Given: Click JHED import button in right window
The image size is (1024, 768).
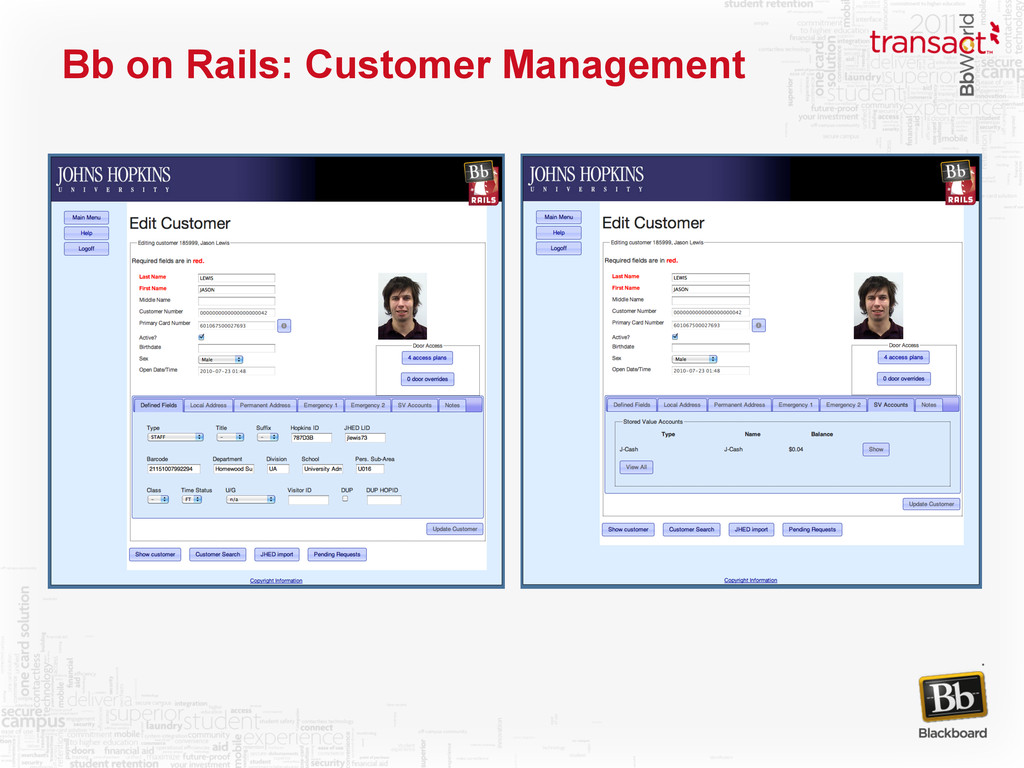Looking at the screenshot, I should (x=751, y=530).
